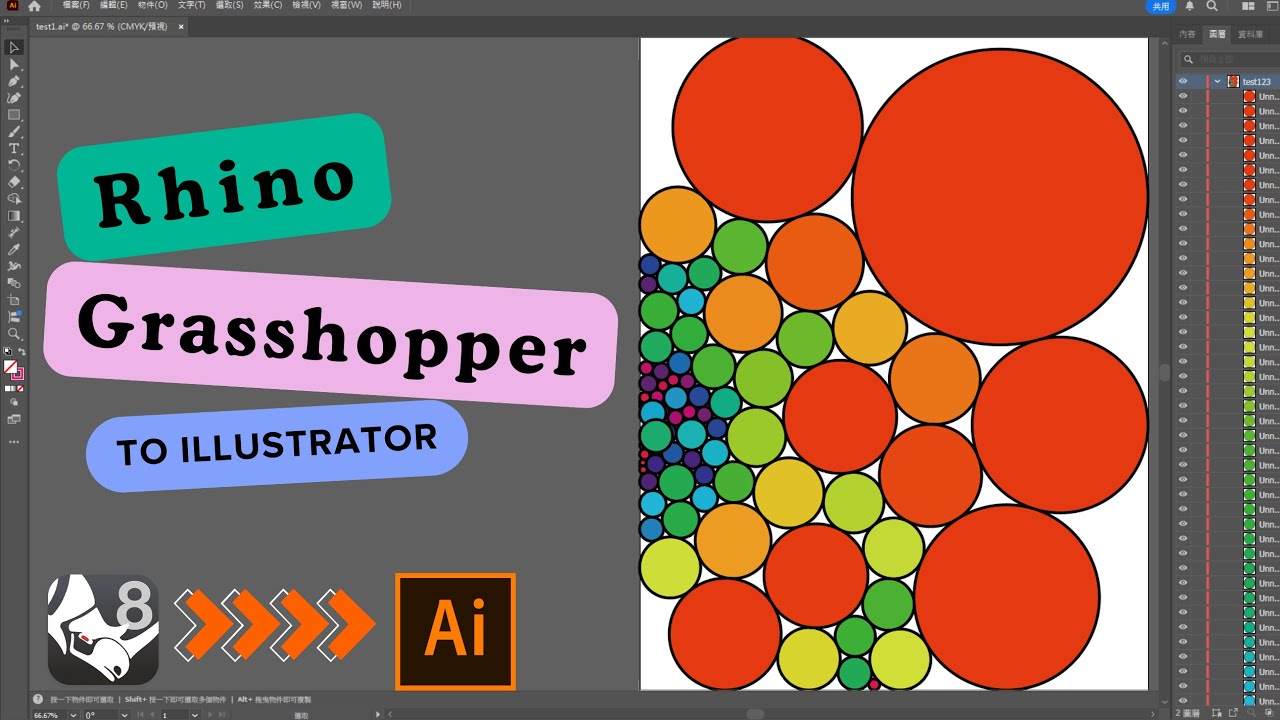Reset to default fill and stroke

click(x=8, y=352)
